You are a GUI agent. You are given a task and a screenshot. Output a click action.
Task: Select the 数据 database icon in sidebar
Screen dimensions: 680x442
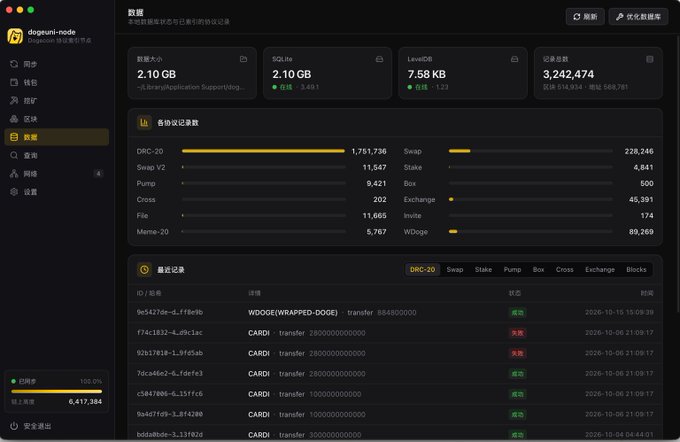[x=14, y=137]
